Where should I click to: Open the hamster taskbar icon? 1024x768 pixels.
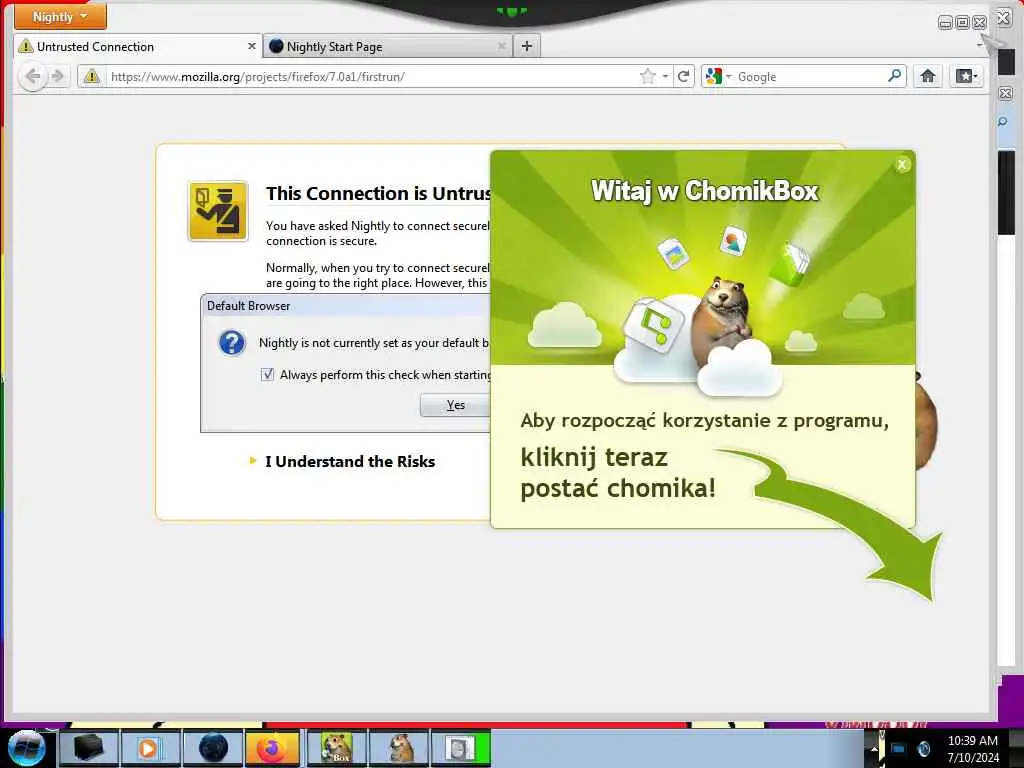[400, 748]
